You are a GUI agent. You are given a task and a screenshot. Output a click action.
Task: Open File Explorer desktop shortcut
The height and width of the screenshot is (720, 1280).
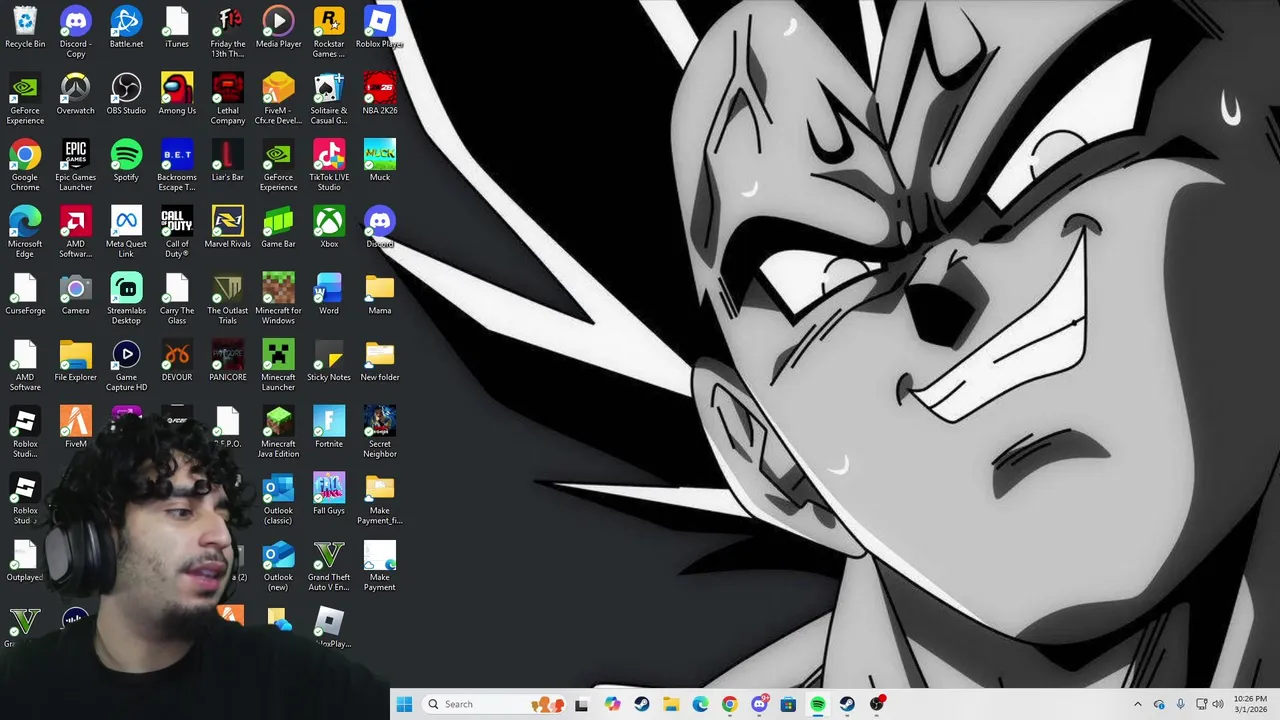(x=75, y=362)
